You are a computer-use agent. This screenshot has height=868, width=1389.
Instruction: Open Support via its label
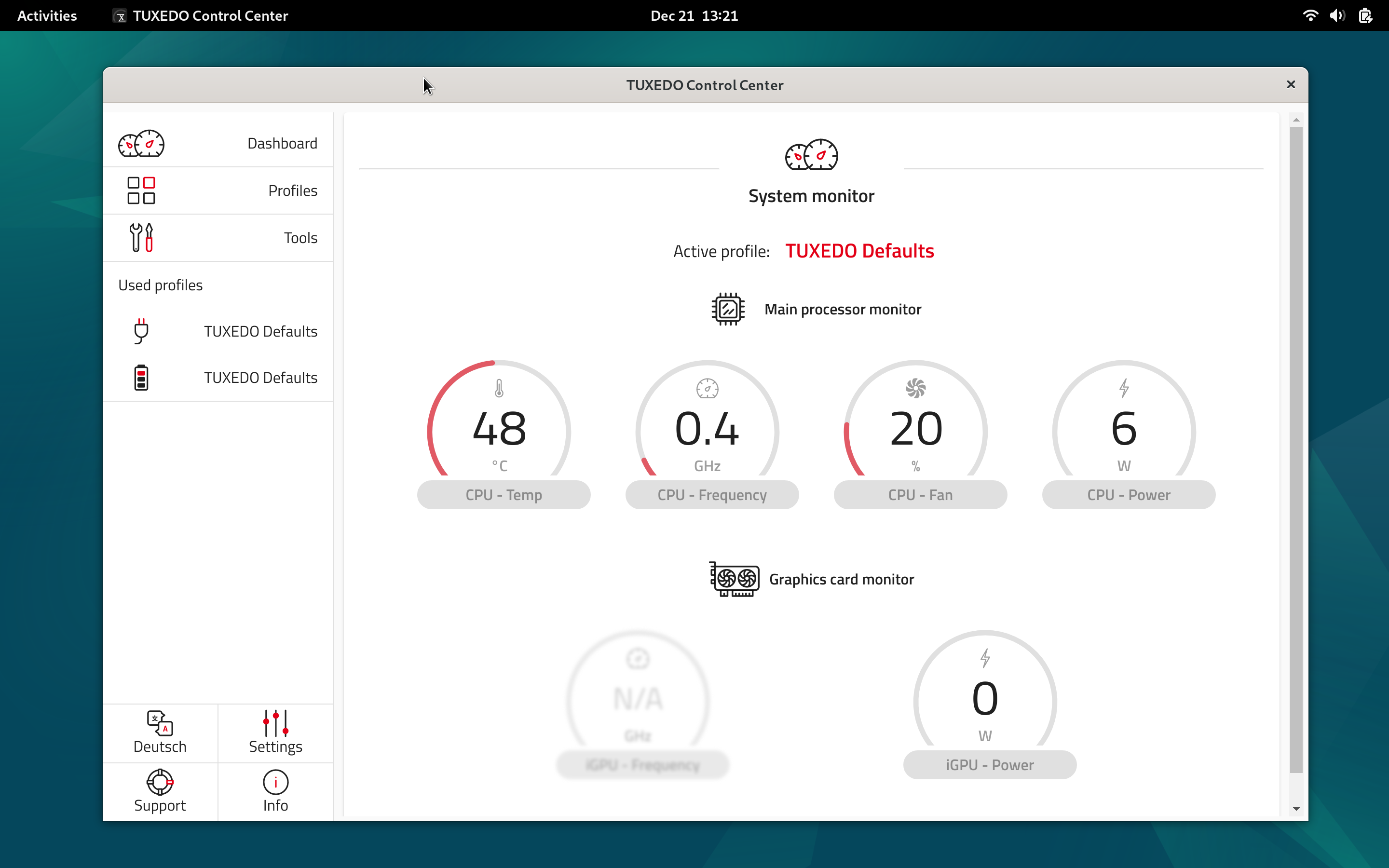point(160,805)
